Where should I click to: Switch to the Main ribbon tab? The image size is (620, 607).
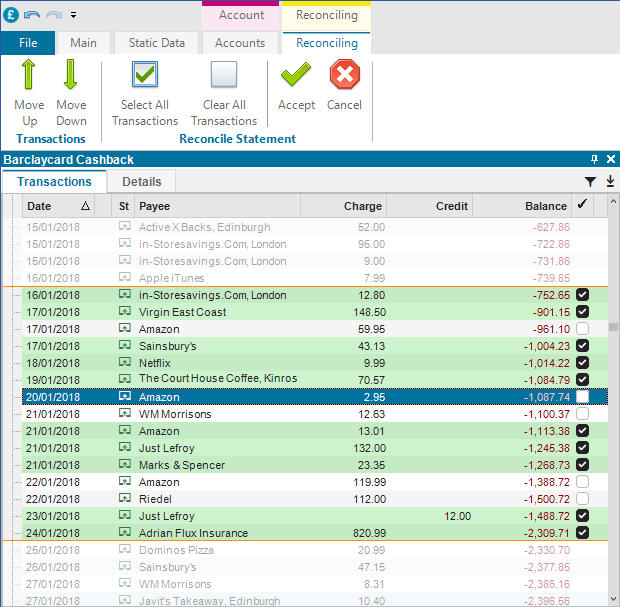83,43
